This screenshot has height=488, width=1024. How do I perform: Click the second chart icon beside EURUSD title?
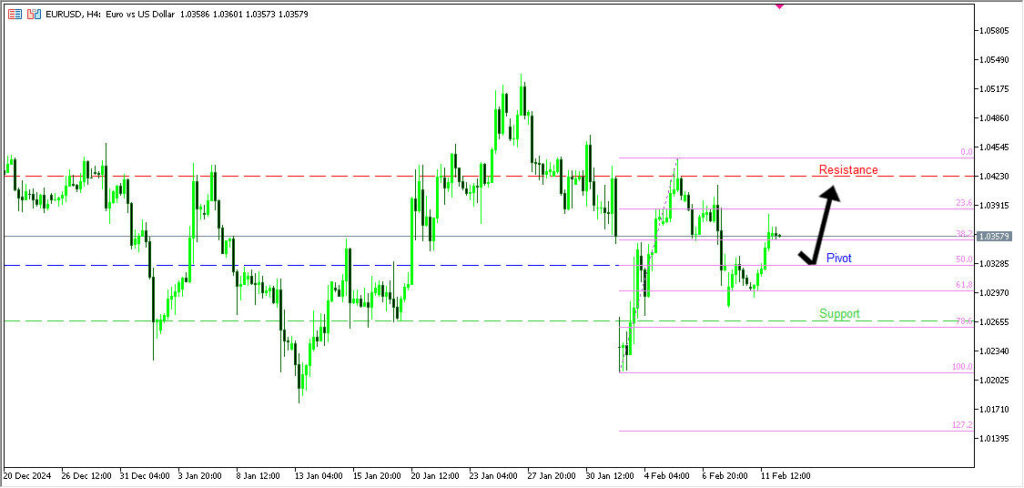coord(34,14)
